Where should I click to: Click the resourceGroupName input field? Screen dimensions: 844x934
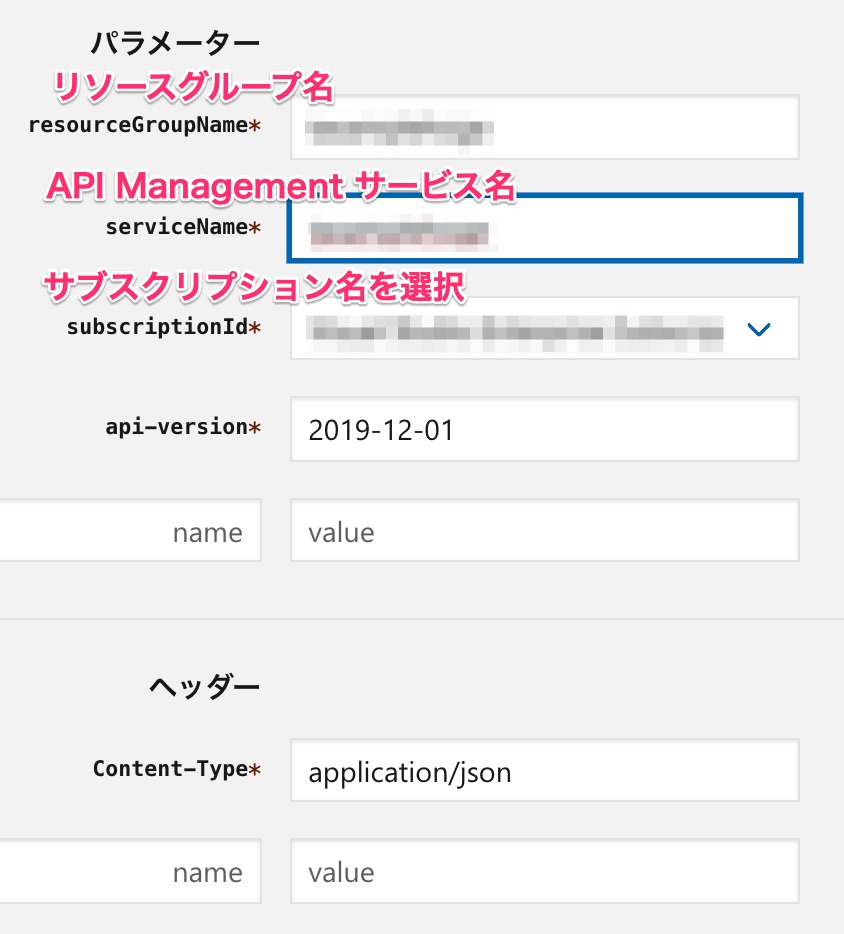click(544, 127)
